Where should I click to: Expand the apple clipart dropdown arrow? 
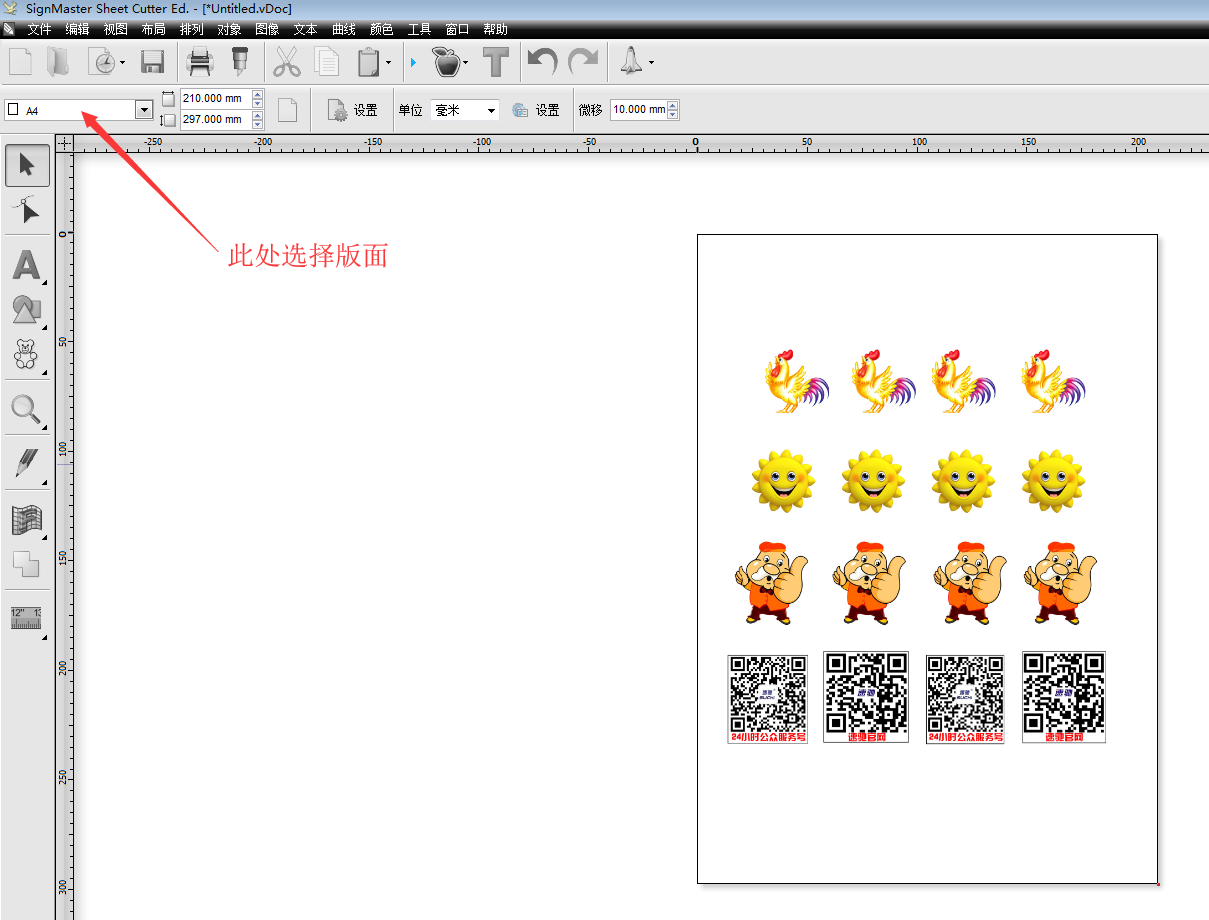point(466,63)
